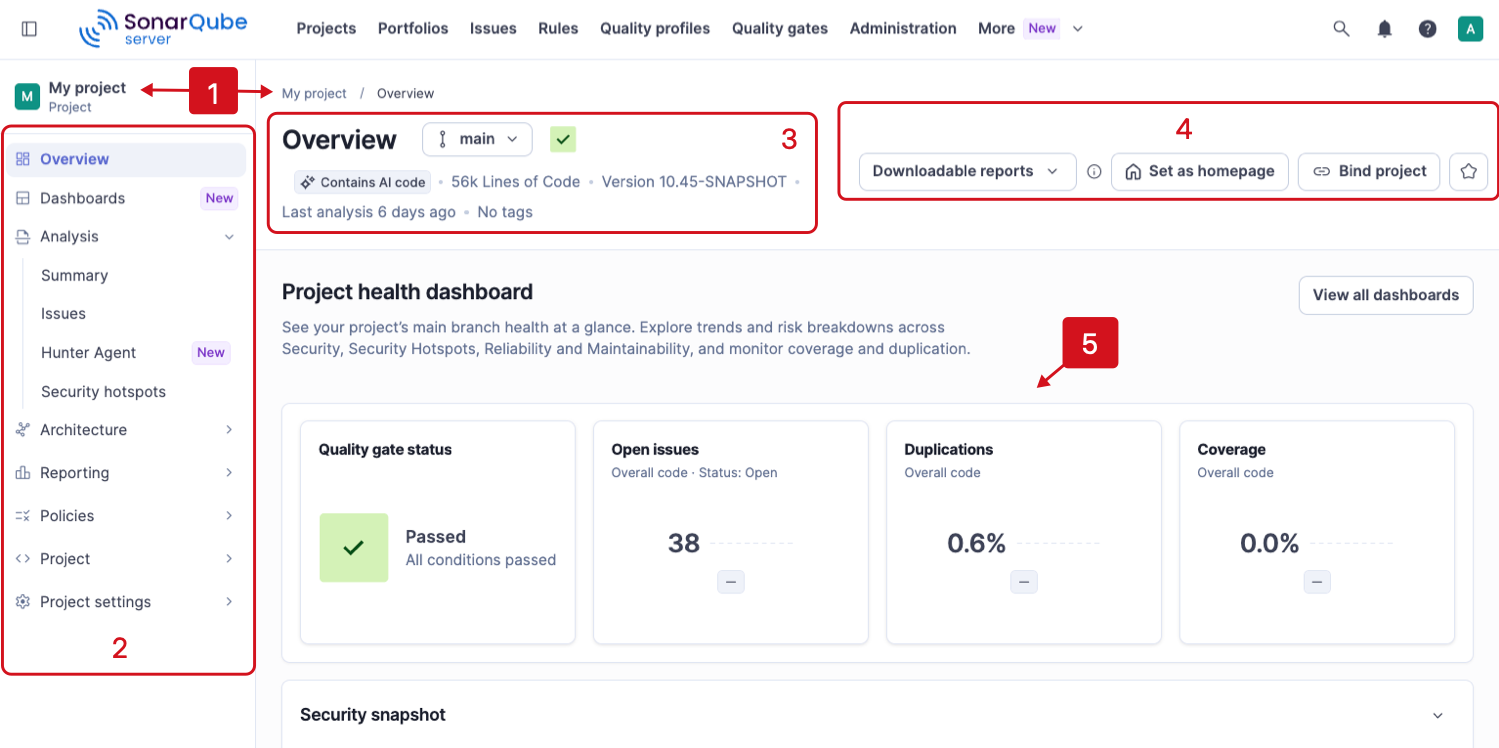Expand the Reporting section in the sidebar
Image resolution: width=1499 pixels, height=748 pixels.
pos(126,473)
